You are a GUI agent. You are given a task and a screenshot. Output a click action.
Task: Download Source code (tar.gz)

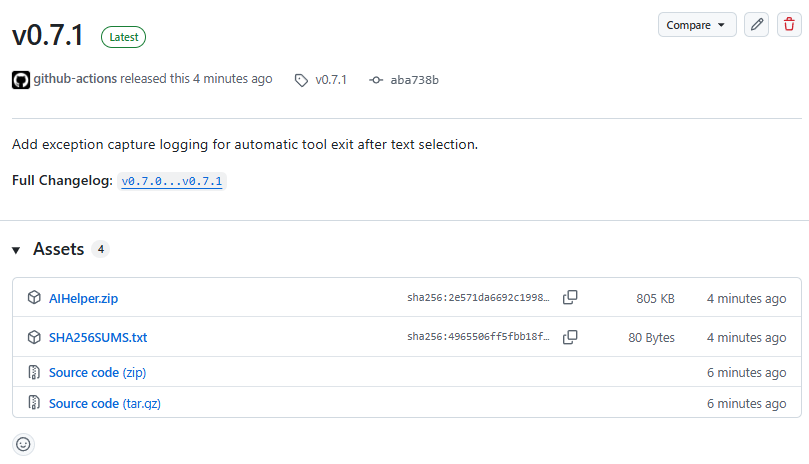click(105, 404)
